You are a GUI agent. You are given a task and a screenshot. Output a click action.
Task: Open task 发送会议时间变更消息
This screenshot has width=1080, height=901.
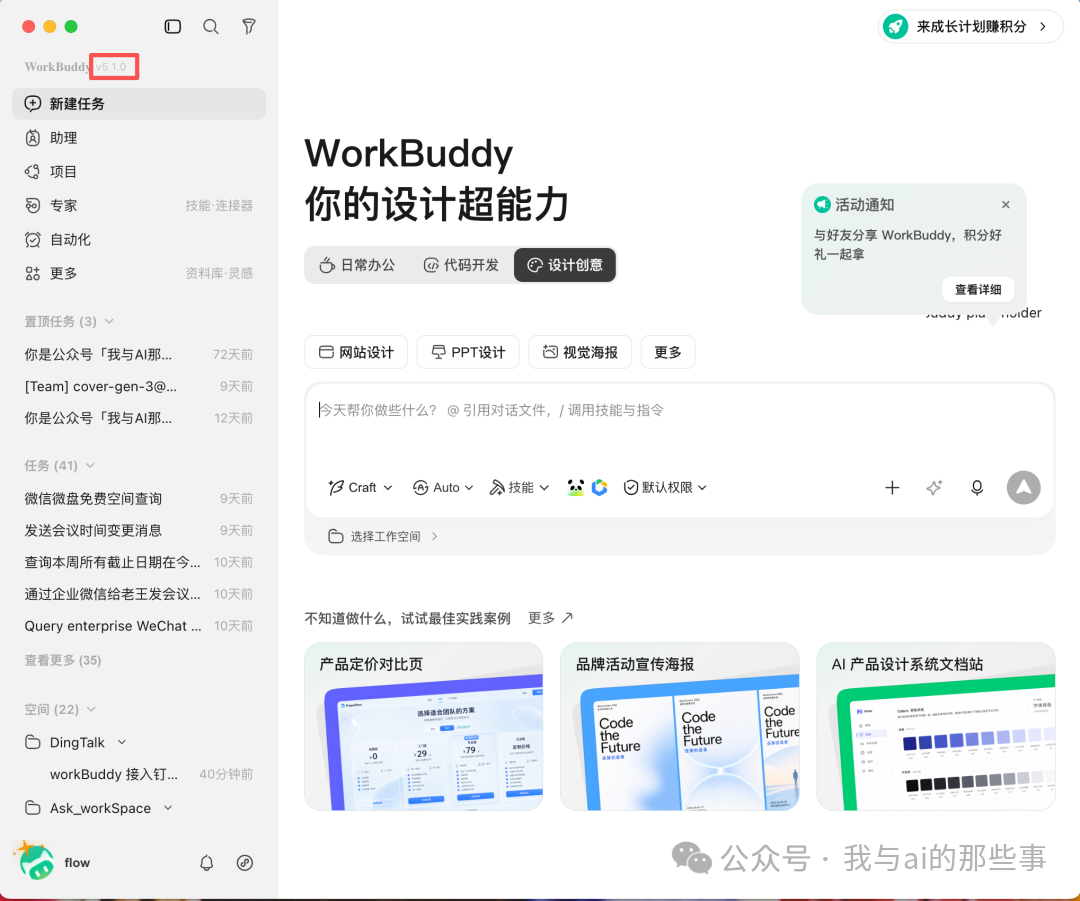coord(138,530)
